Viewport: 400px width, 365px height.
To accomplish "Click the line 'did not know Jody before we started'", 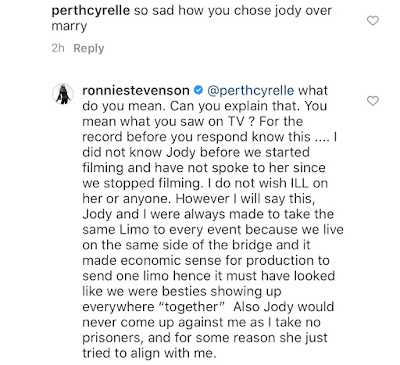I will (x=196, y=152).
